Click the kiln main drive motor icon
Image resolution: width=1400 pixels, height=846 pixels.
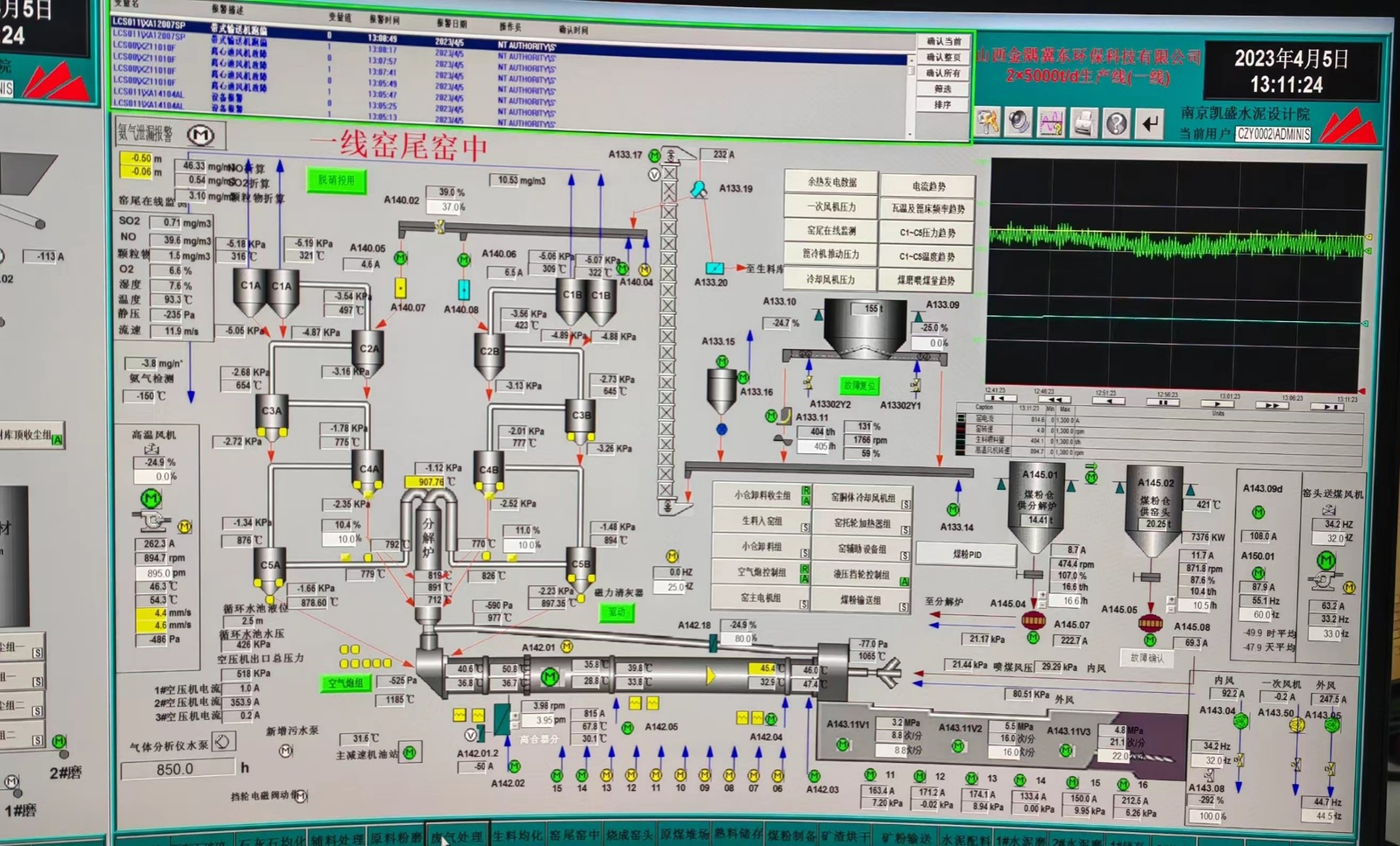[550, 677]
